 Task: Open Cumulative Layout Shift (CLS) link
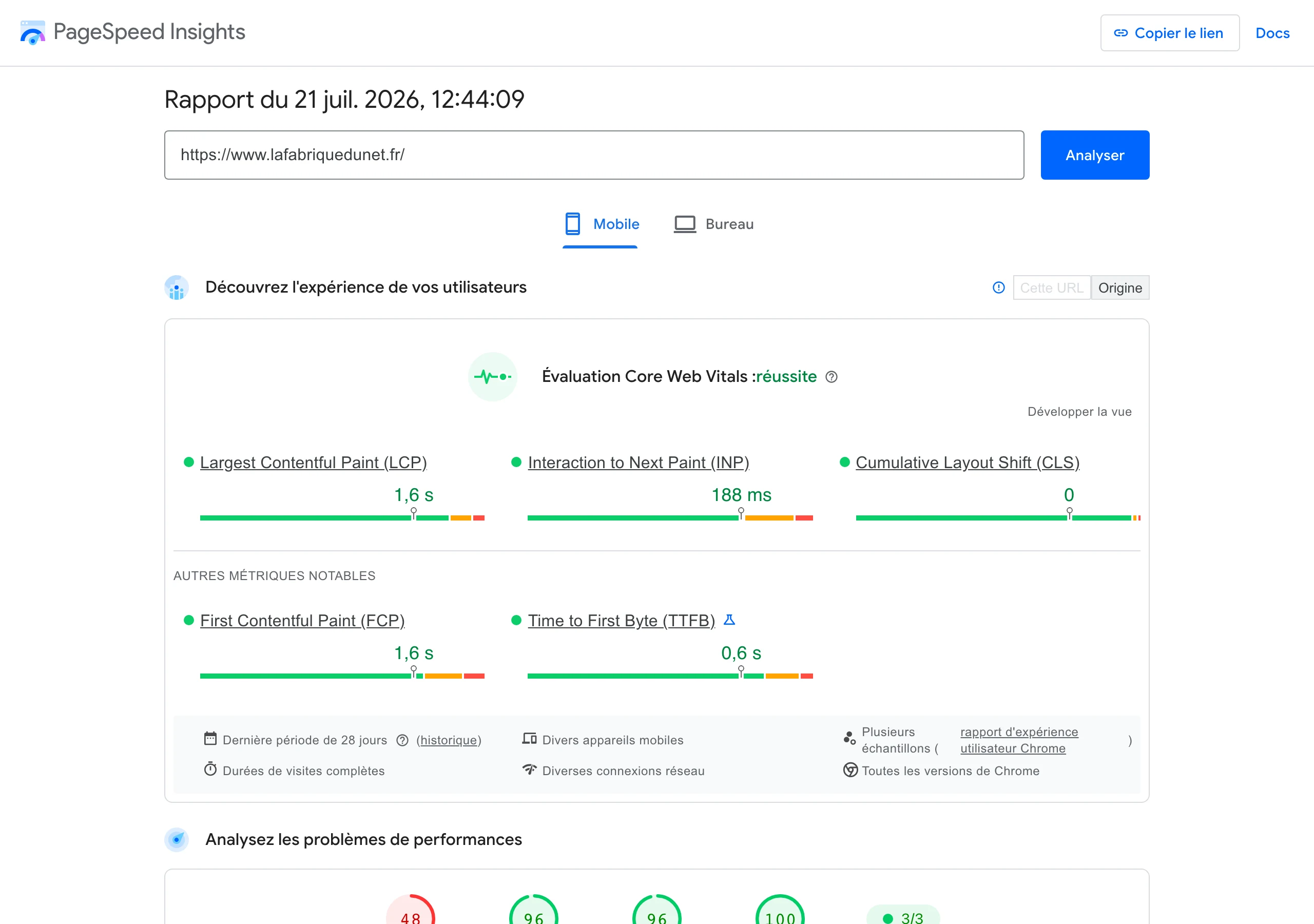(x=967, y=463)
